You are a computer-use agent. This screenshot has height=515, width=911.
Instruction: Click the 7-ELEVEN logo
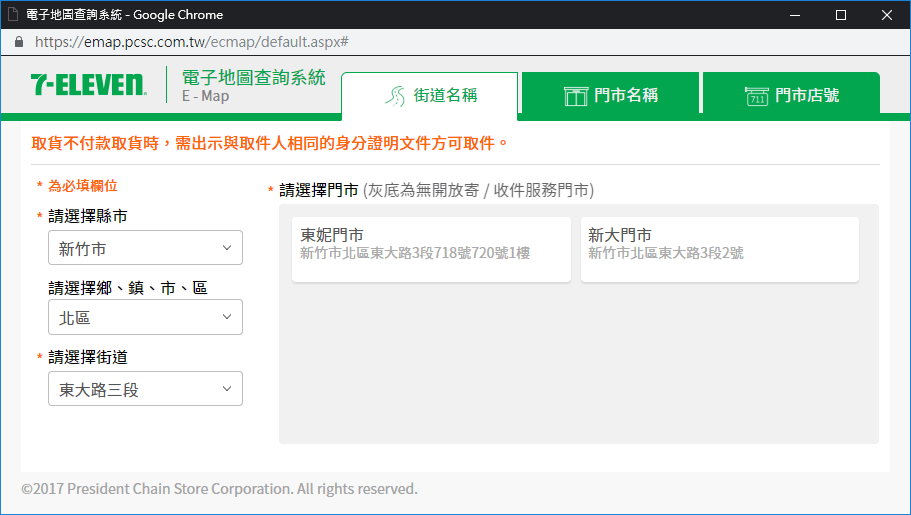tap(88, 86)
